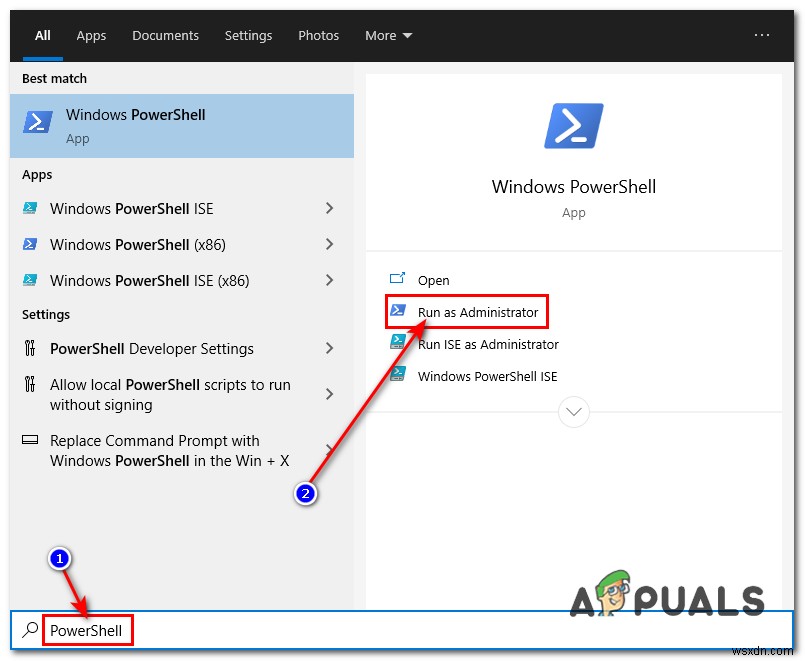Click the Windows PowerShell ISE (x86) icon

click(x=30, y=280)
